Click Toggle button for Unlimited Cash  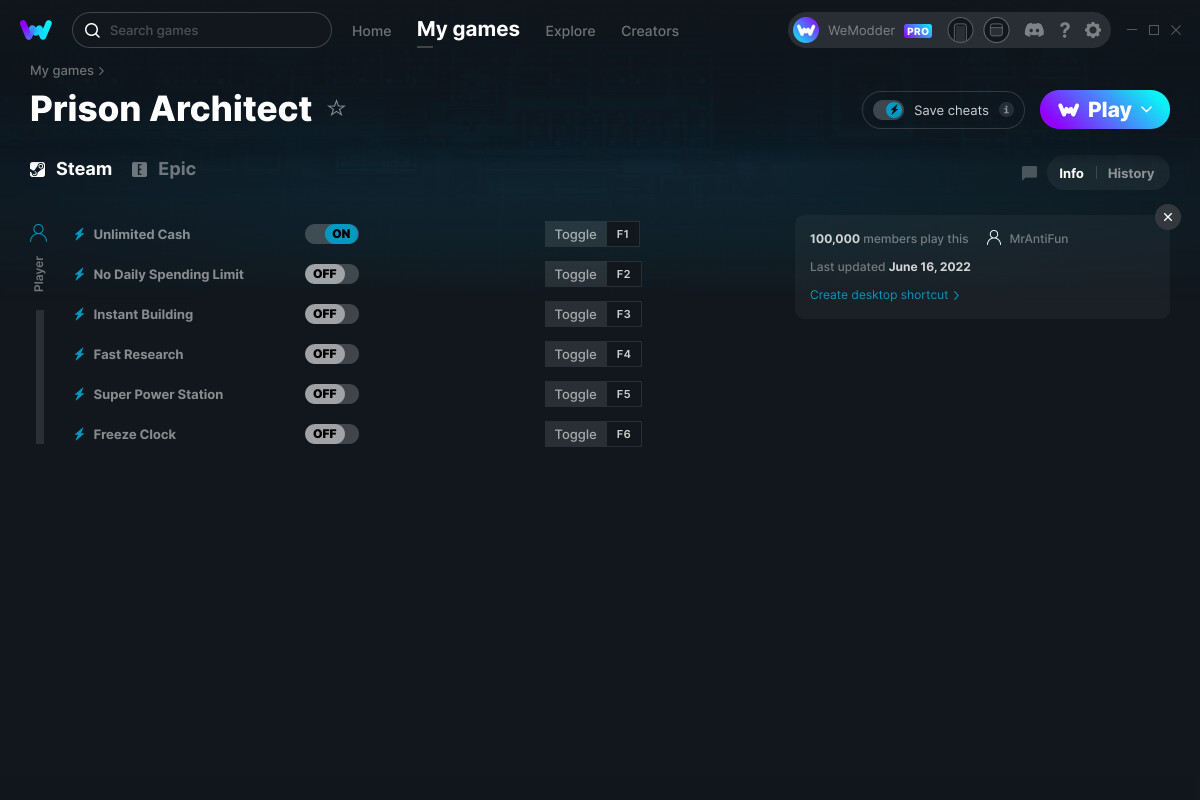pos(575,234)
